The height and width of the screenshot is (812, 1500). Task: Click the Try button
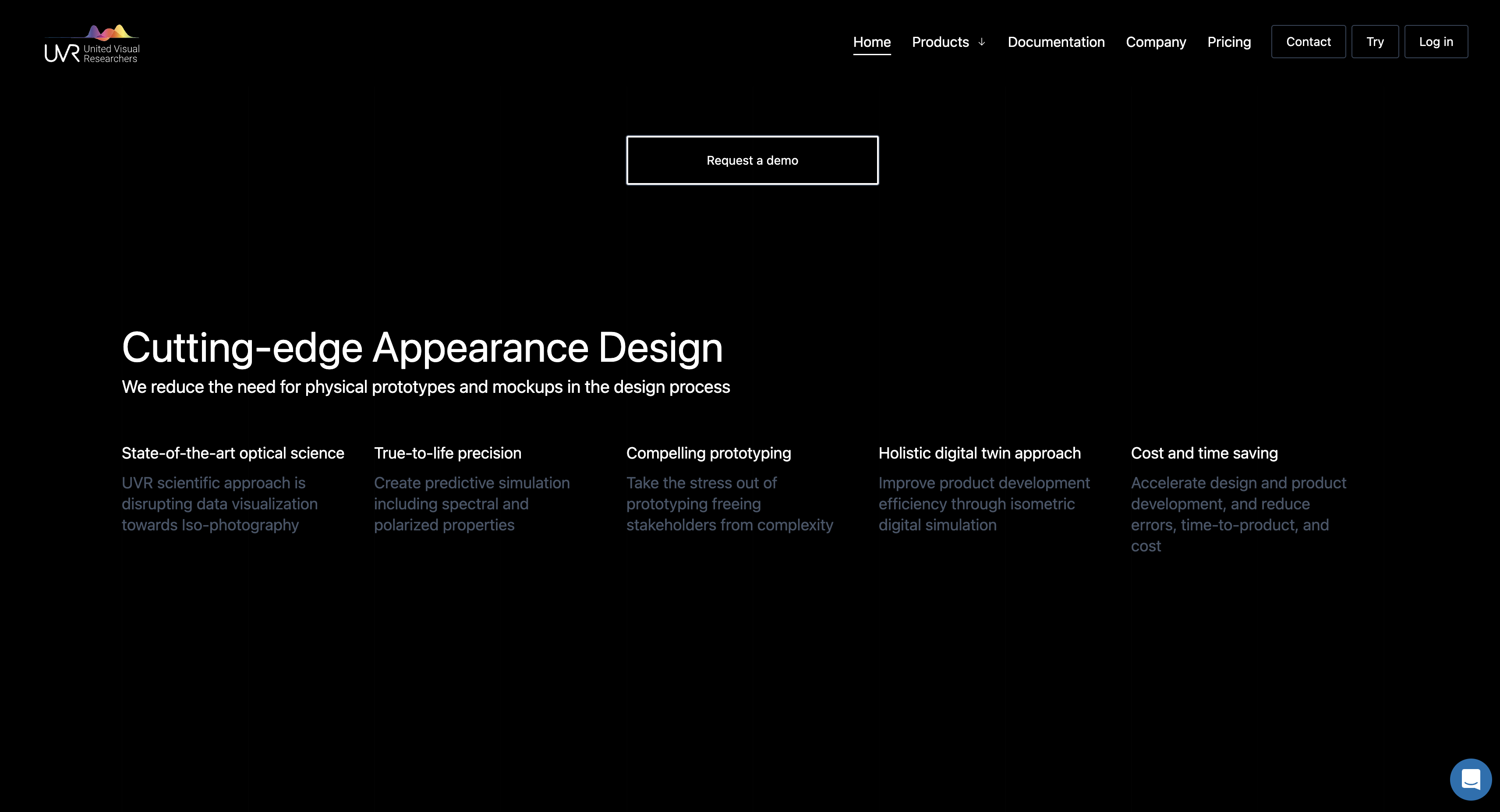1375,41
